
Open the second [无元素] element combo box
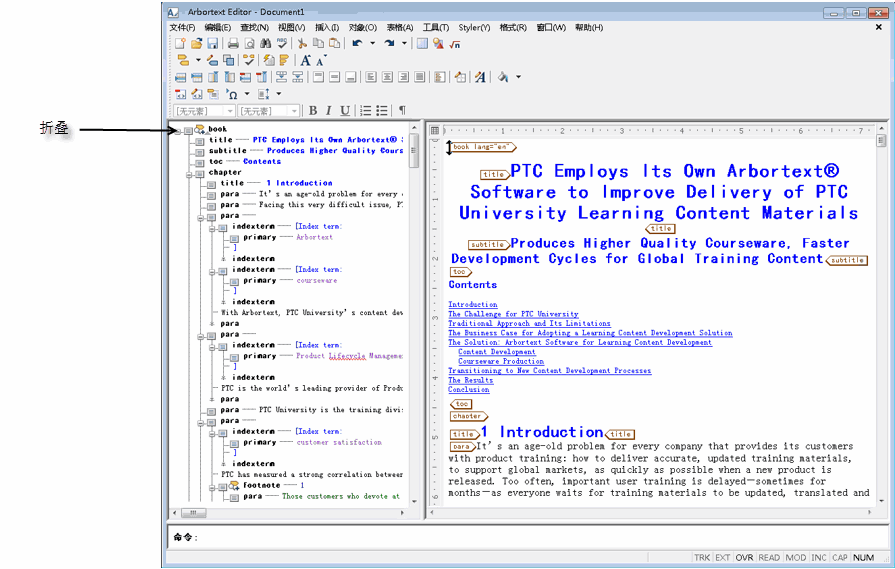tap(268, 111)
